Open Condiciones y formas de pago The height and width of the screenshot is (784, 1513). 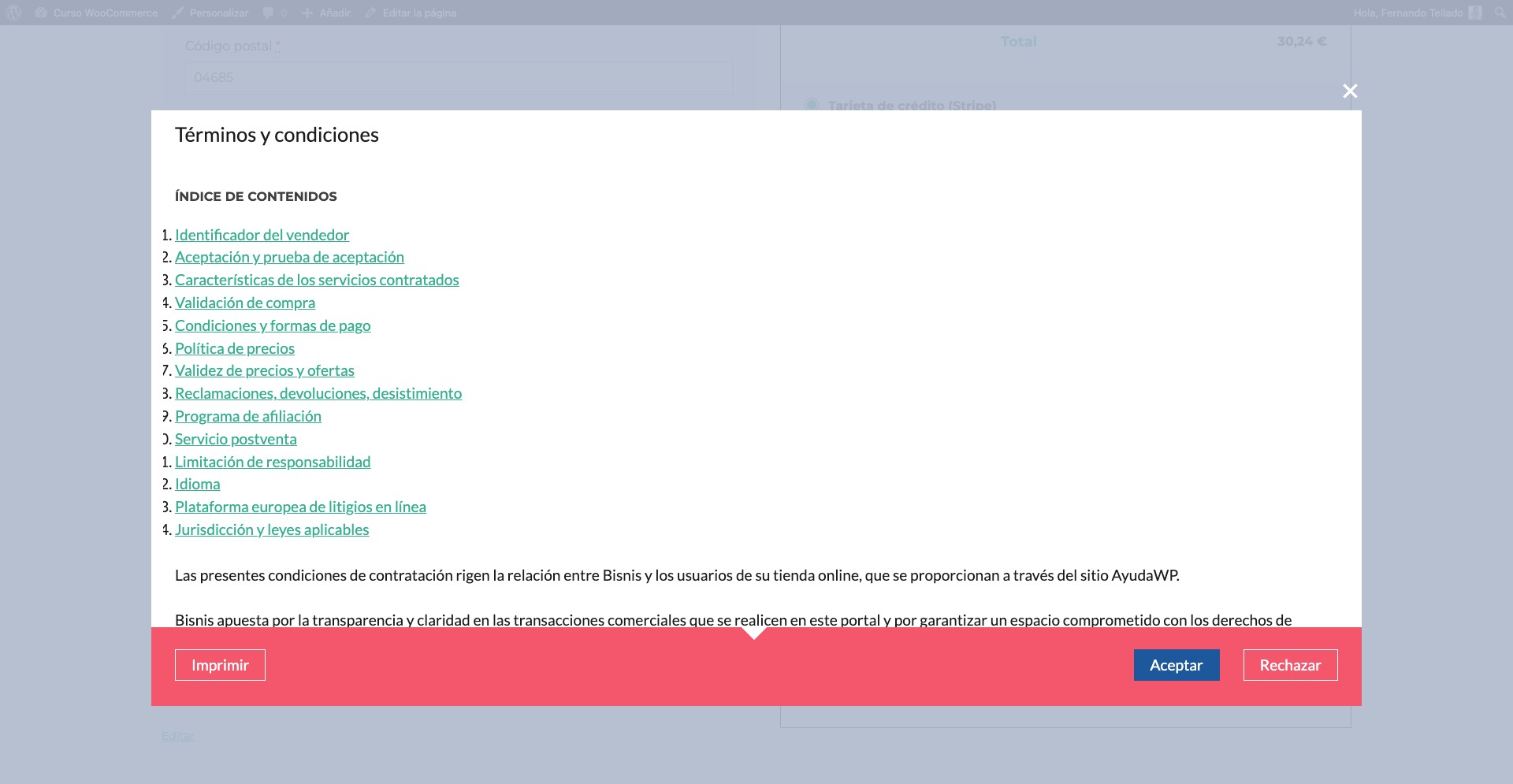pos(273,325)
